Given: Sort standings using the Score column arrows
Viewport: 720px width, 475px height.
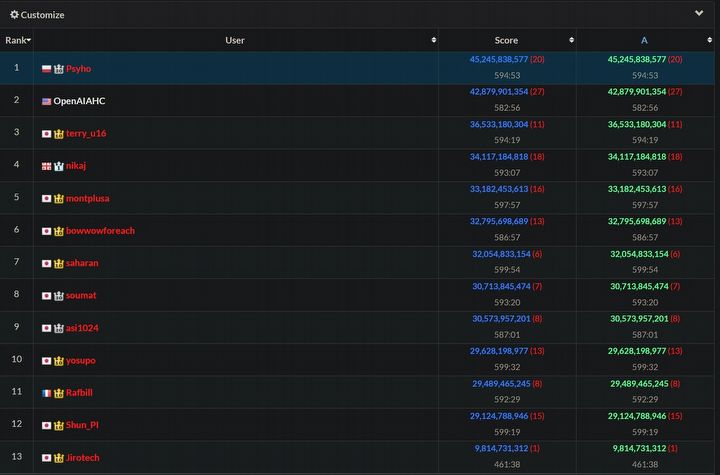Looking at the screenshot, I should point(571,41).
